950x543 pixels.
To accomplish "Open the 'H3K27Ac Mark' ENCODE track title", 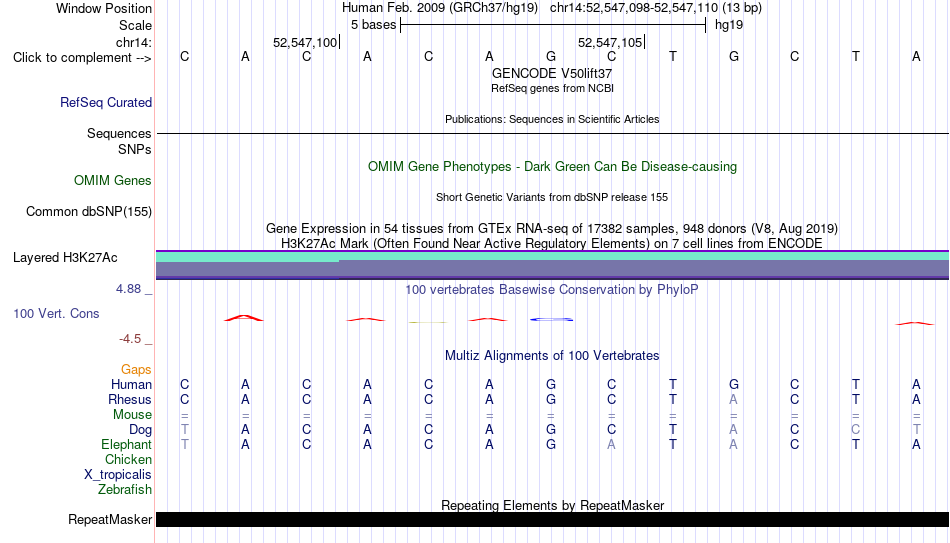I will [552, 244].
